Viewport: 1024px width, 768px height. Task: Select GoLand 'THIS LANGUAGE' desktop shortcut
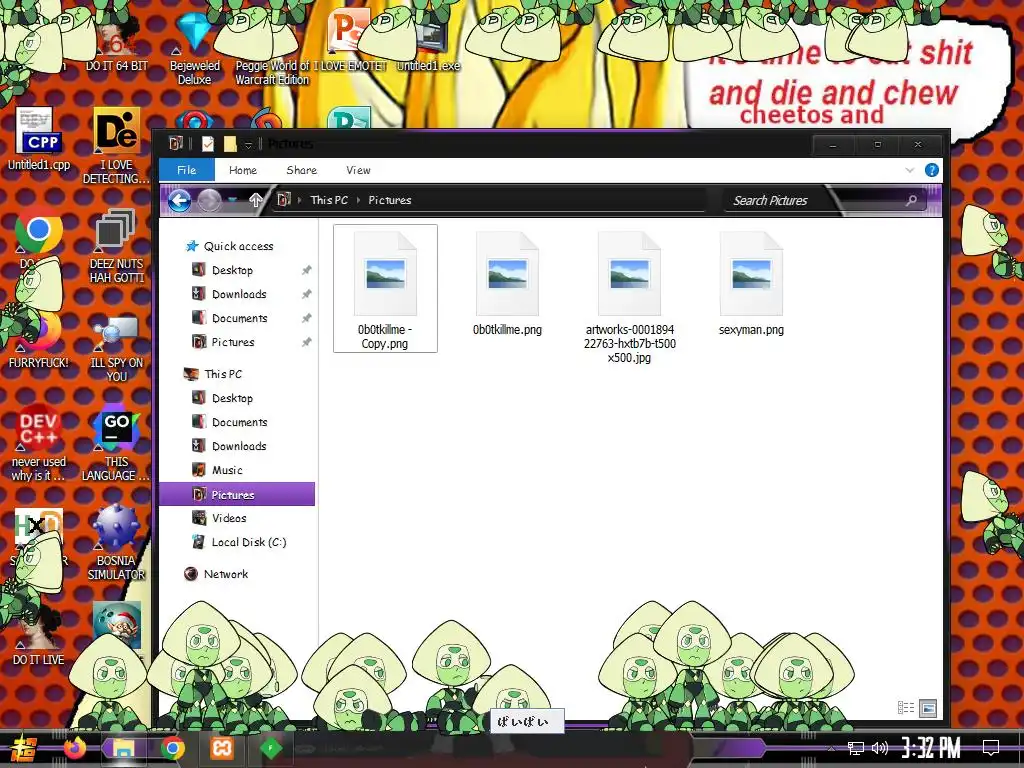tap(116, 443)
